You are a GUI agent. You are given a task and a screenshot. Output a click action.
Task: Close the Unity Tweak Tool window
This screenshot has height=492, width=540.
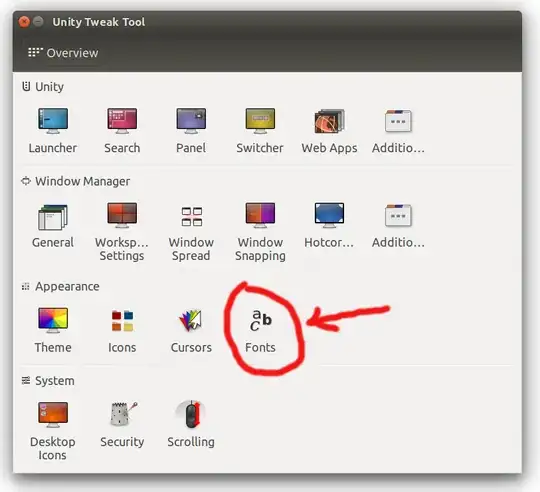(24, 22)
